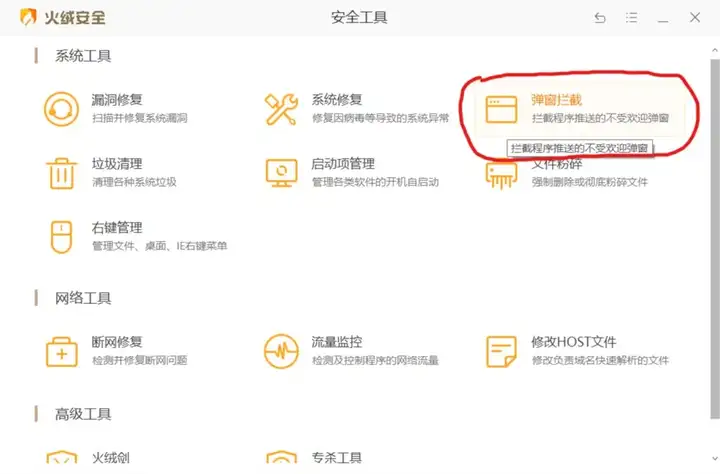Minimize the 安全工具 window
Screen dimensions: 720x474
click(663, 21)
